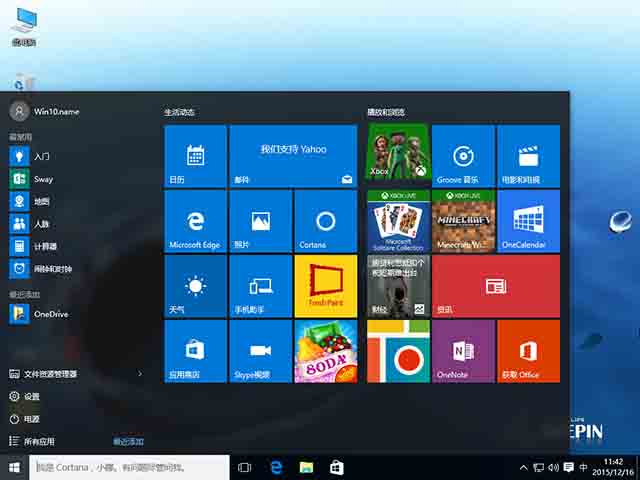640x480 pixels.
Task: Click the Start button on taskbar
Action: (x=14, y=467)
